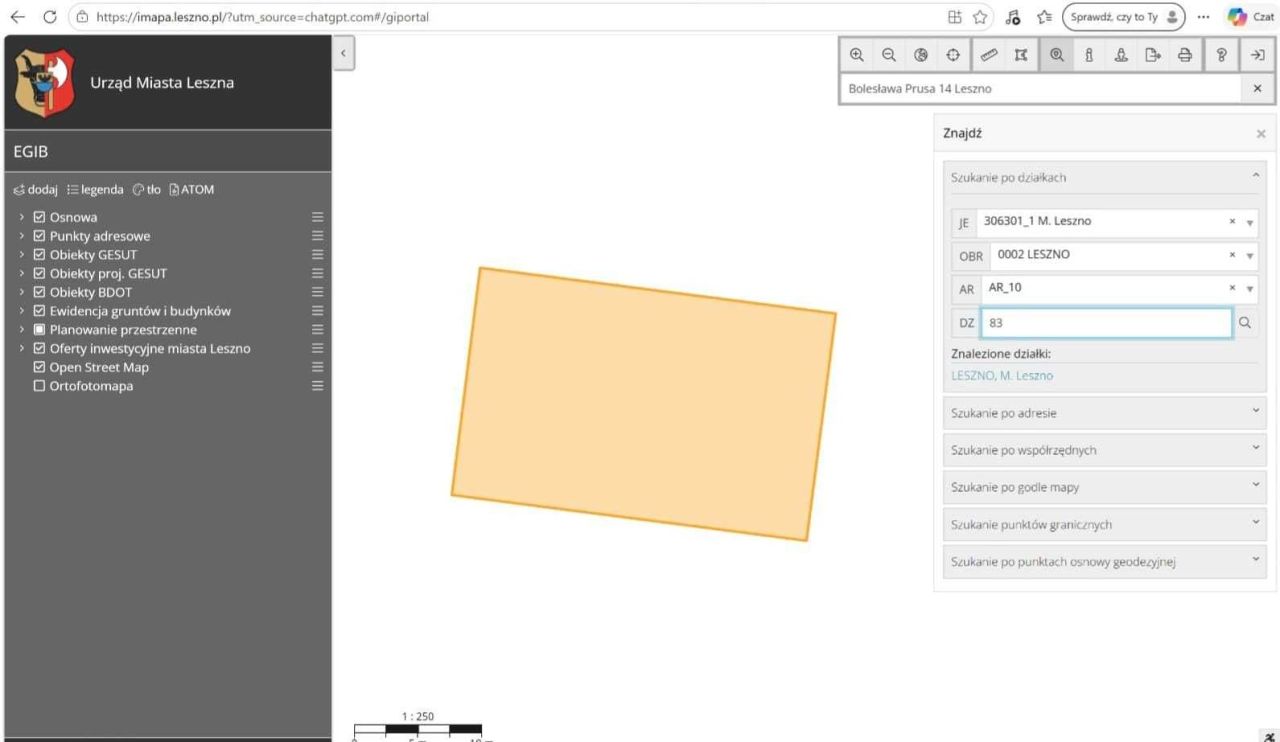Open the browser Czat copilot button
This screenshot has width=1280, height=742.
(1252, 17)
